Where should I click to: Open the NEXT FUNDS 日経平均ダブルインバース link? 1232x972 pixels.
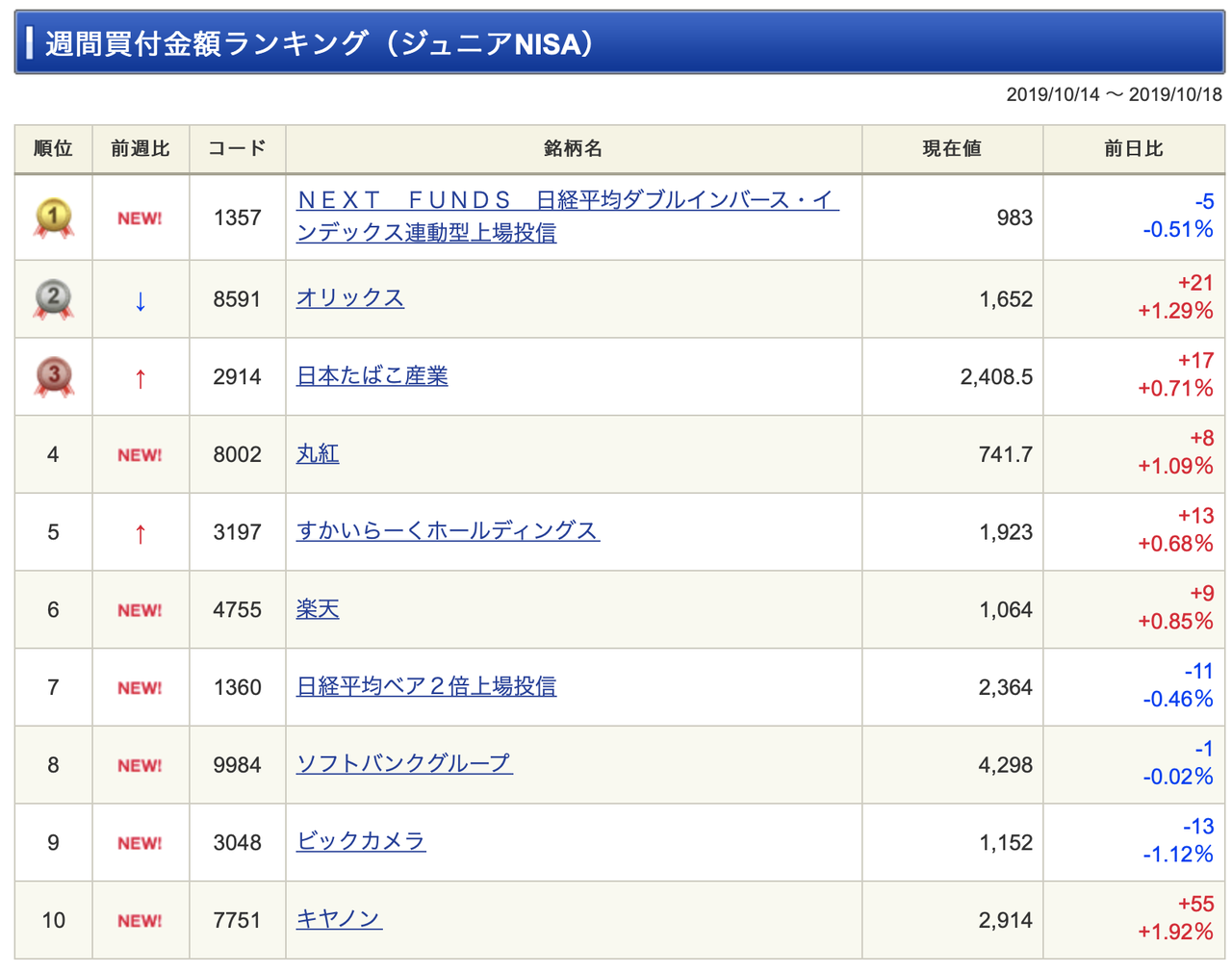point(566,201)
